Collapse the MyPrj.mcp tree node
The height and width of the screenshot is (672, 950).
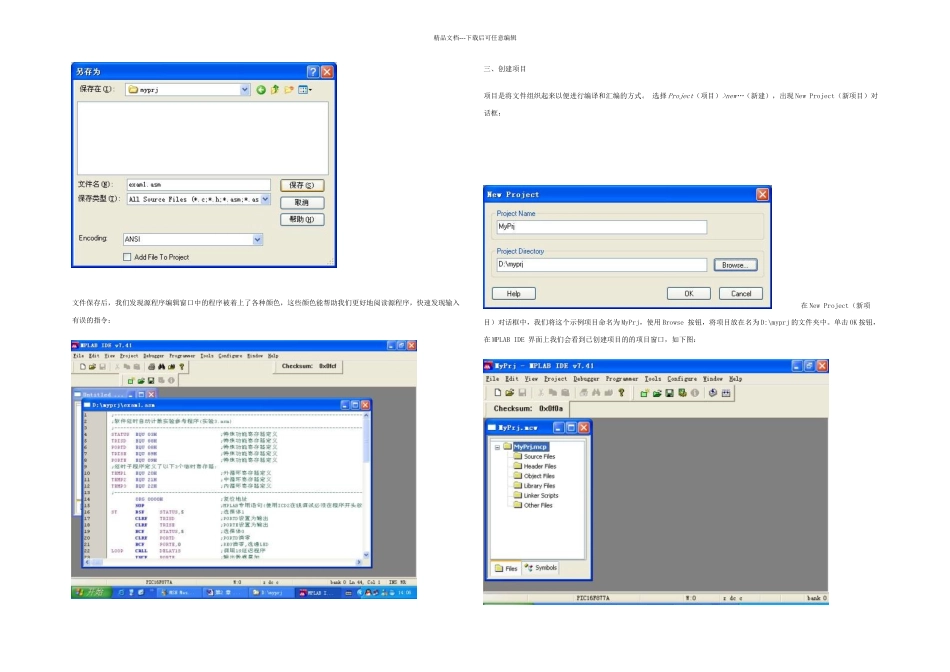(x=497, y=446)
